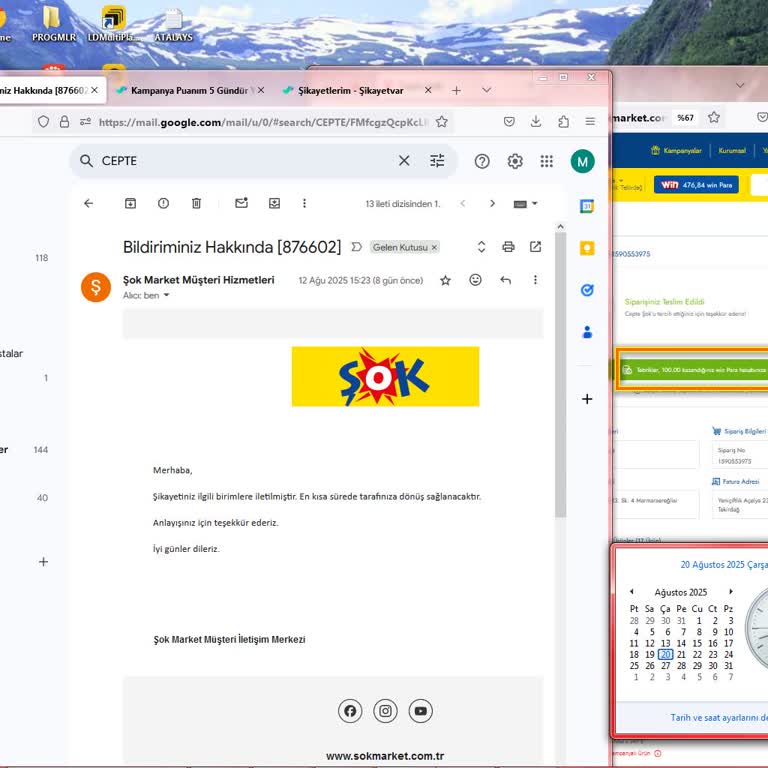Select day 21 in Ağustos 2025 calendar
The height and width of the screenshot is (768, 768).
(681, 654)
